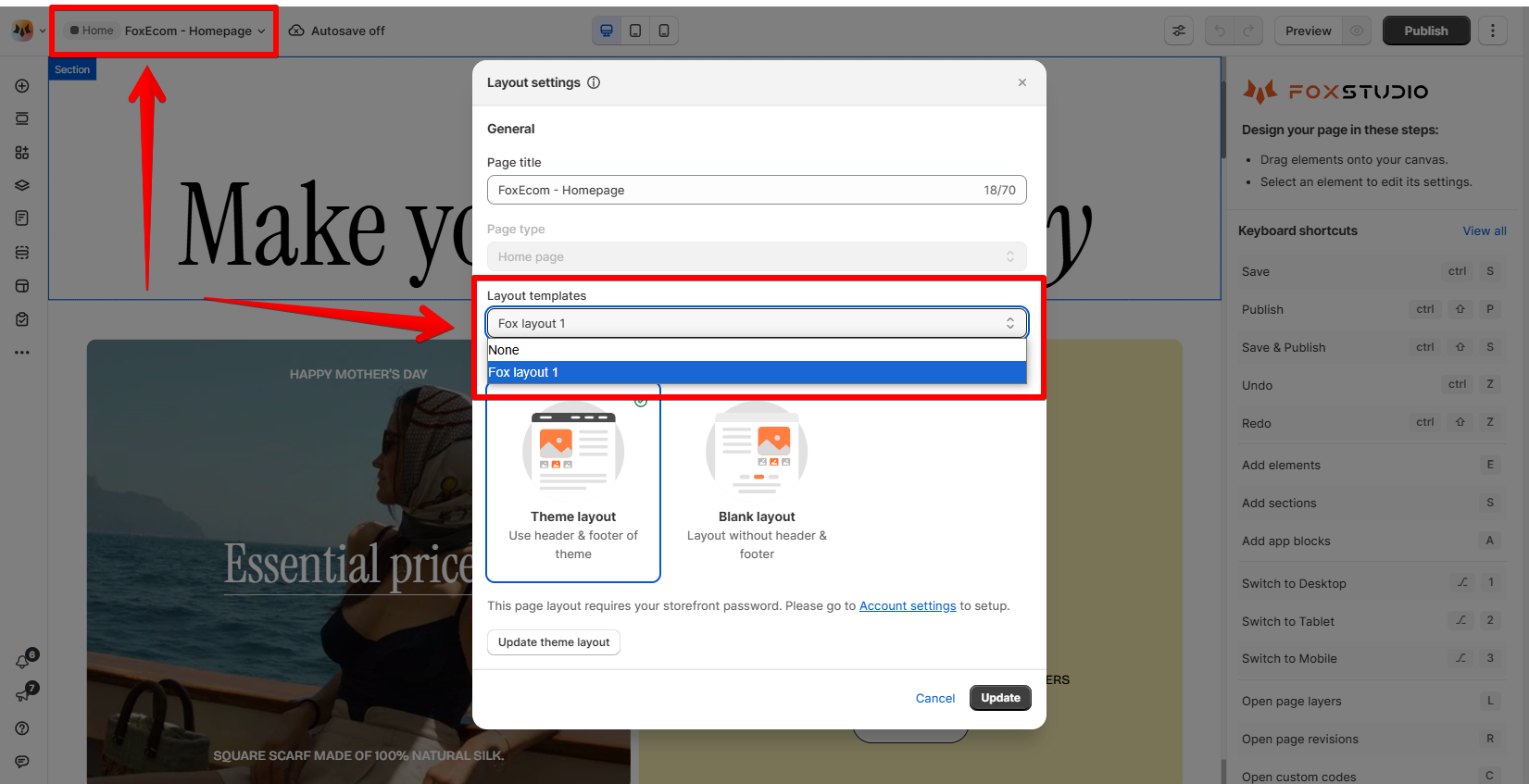Click the Autosave off cloud indicator

pos(336,31)
